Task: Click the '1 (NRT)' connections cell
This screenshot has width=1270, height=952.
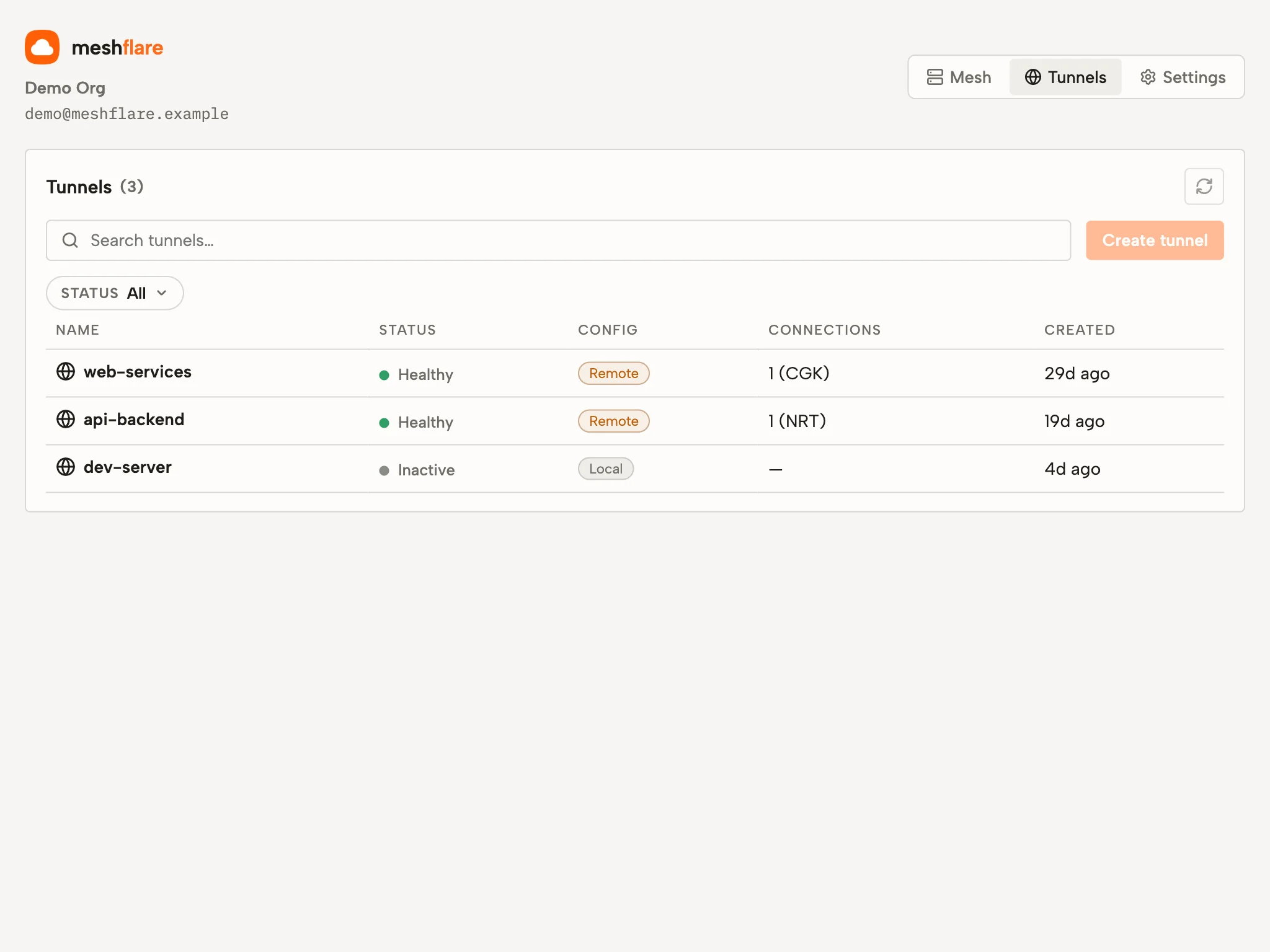Action: coord(797,421)
